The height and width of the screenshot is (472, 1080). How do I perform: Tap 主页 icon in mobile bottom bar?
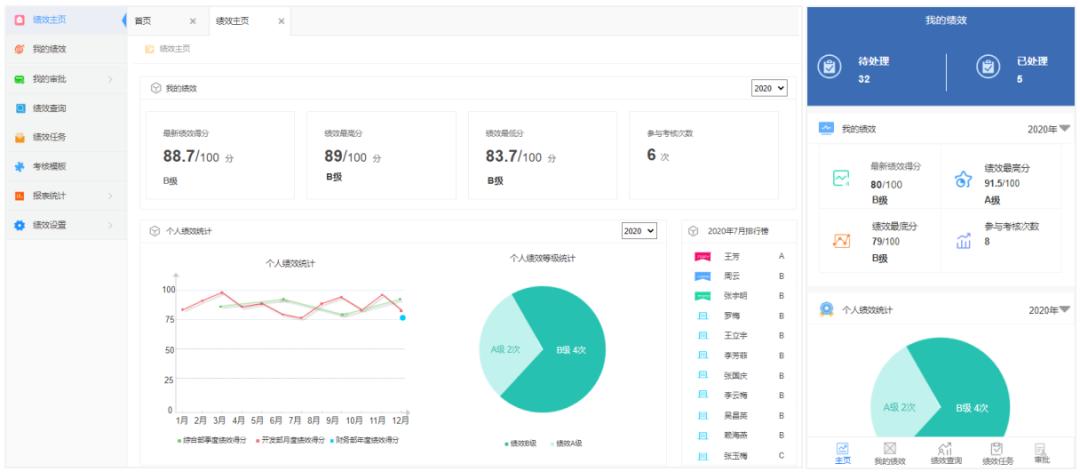tap(842, 452)
